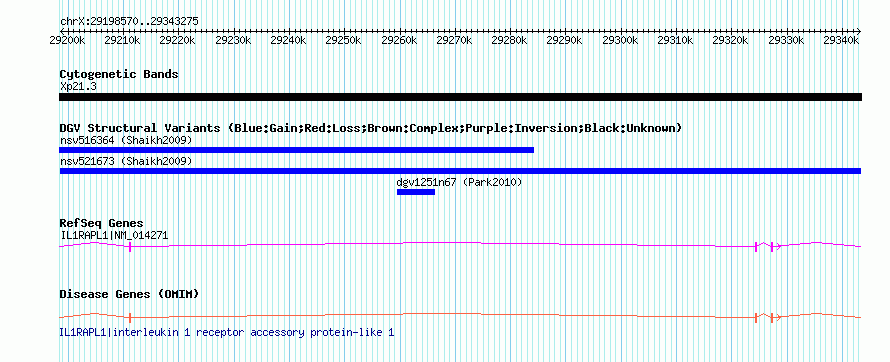
Task: Click the 29300k ruler position
Action: [620, 40]
